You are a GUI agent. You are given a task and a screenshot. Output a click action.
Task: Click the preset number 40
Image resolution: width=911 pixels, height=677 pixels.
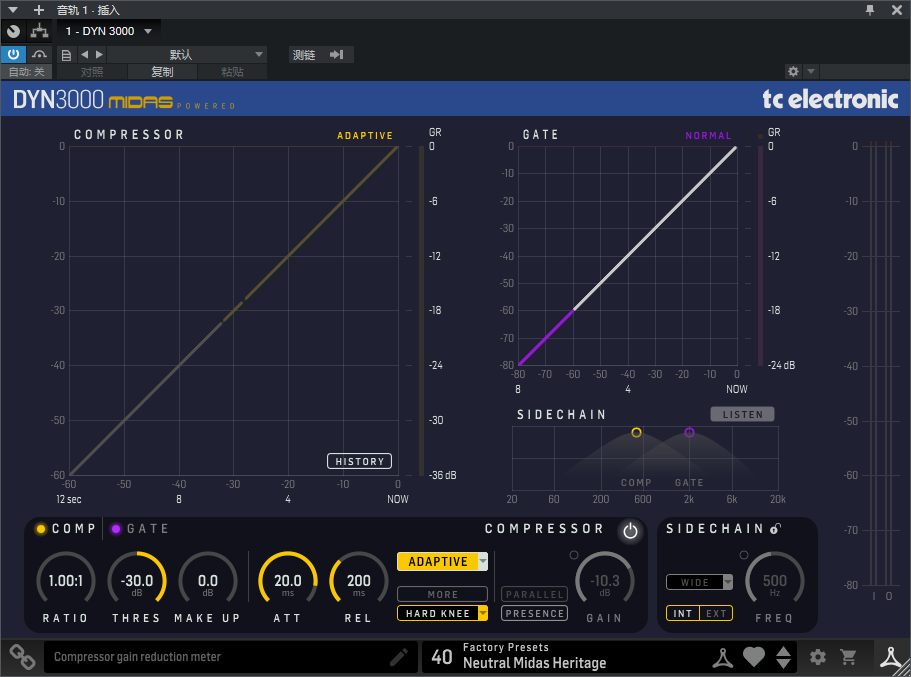[x=442, y=657]
